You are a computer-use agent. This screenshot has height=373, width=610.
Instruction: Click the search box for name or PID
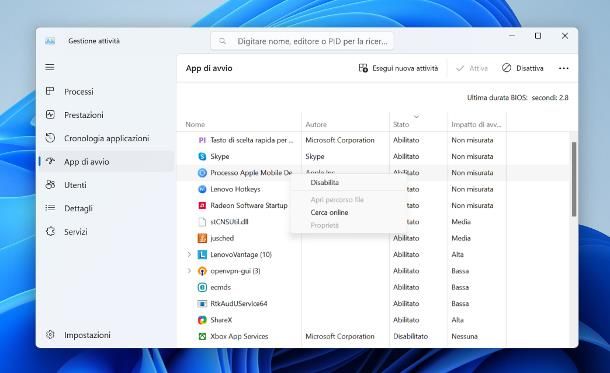(302, 41)
